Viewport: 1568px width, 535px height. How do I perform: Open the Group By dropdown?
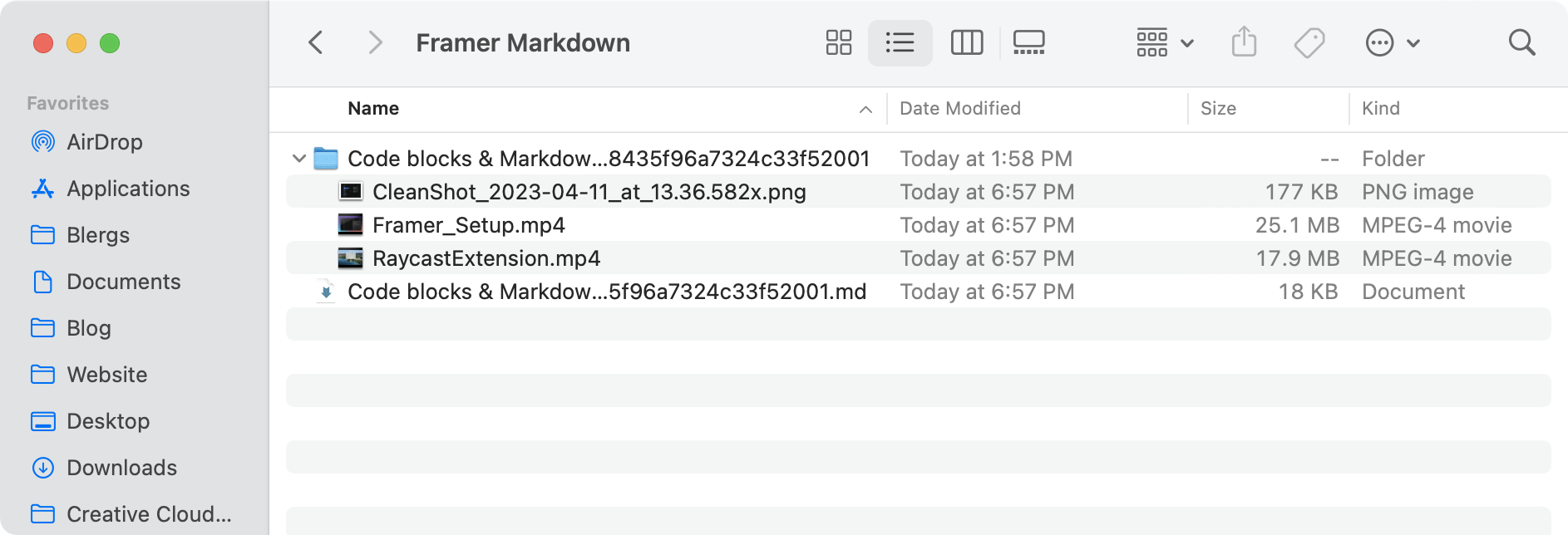point(1164,42)
